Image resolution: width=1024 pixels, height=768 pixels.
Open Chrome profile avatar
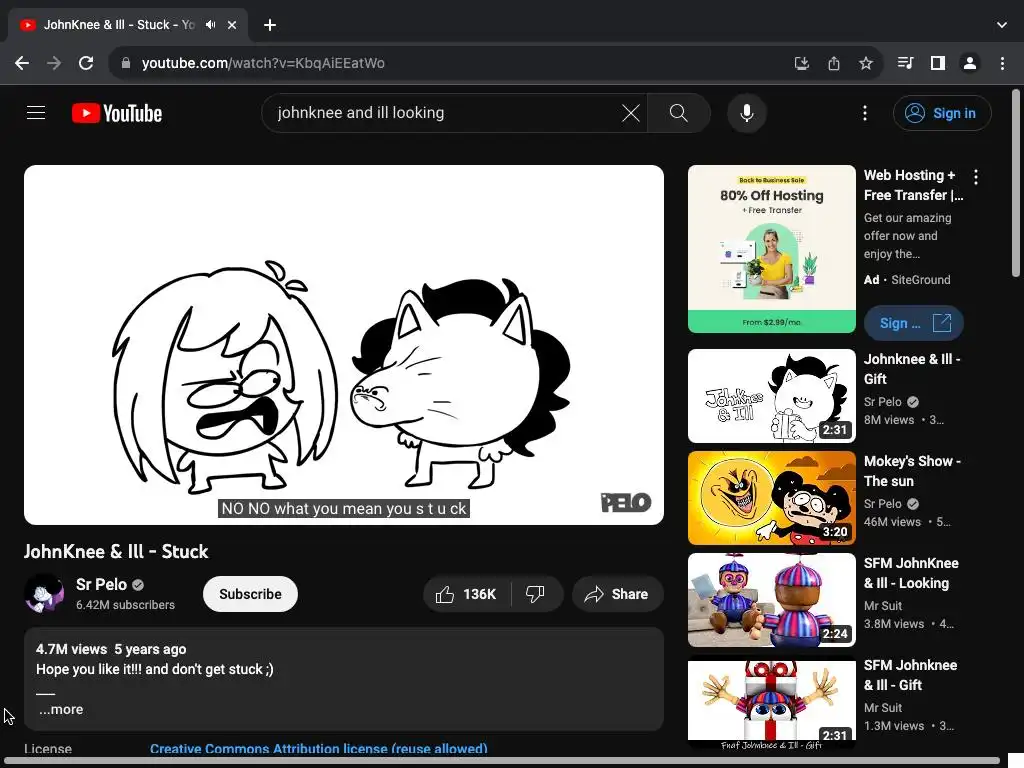click(970, 63)
